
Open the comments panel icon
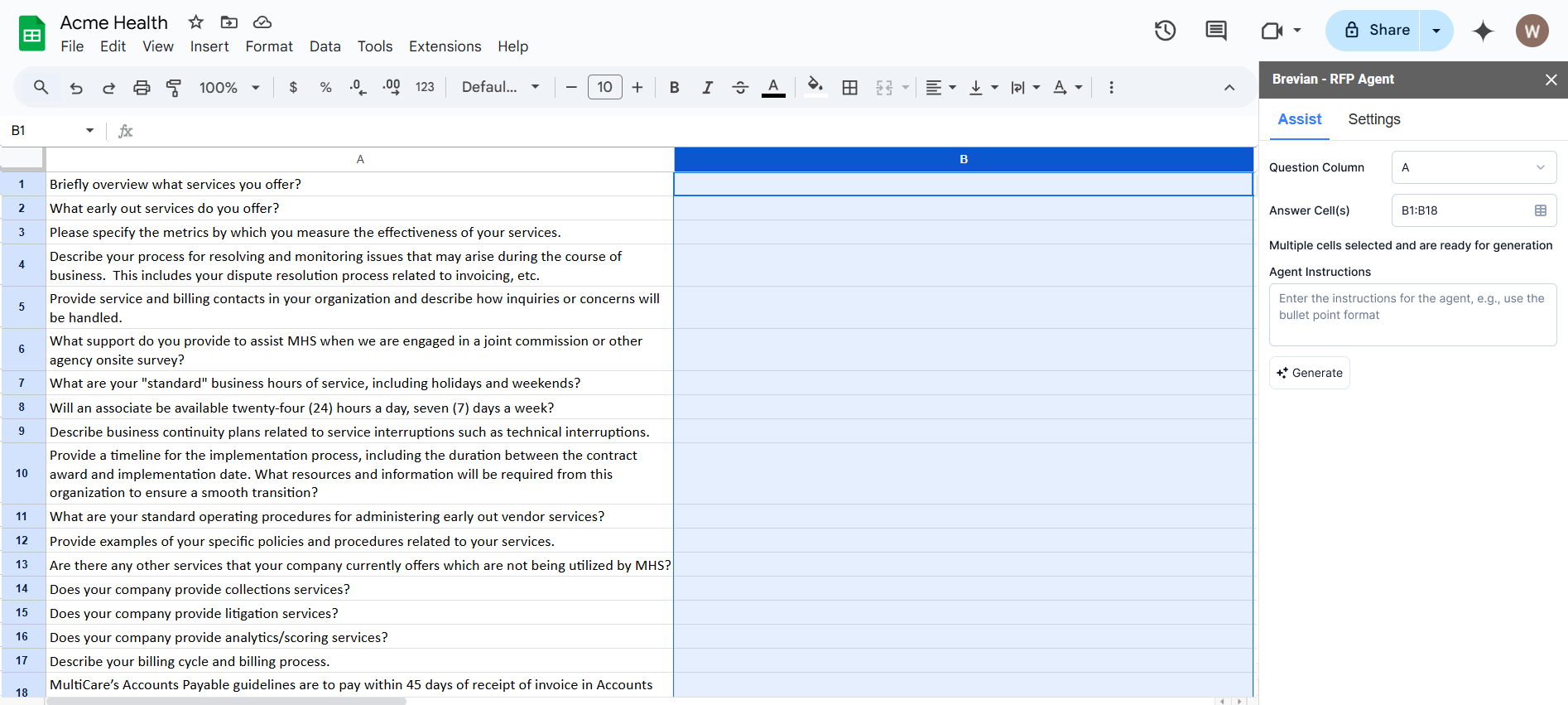[1216, 31]
